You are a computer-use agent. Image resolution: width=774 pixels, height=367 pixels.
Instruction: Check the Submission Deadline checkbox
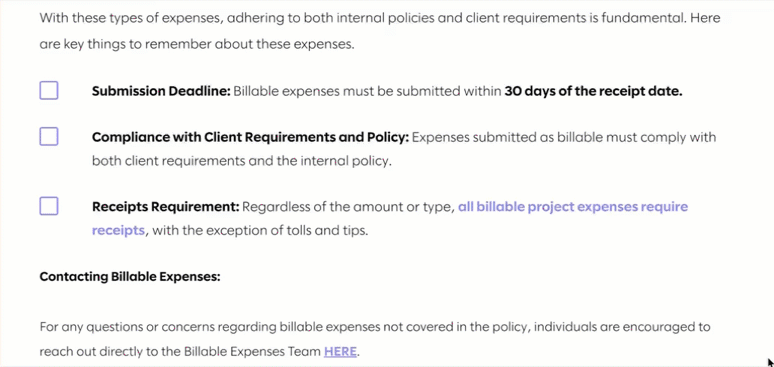tap(49, 90)
